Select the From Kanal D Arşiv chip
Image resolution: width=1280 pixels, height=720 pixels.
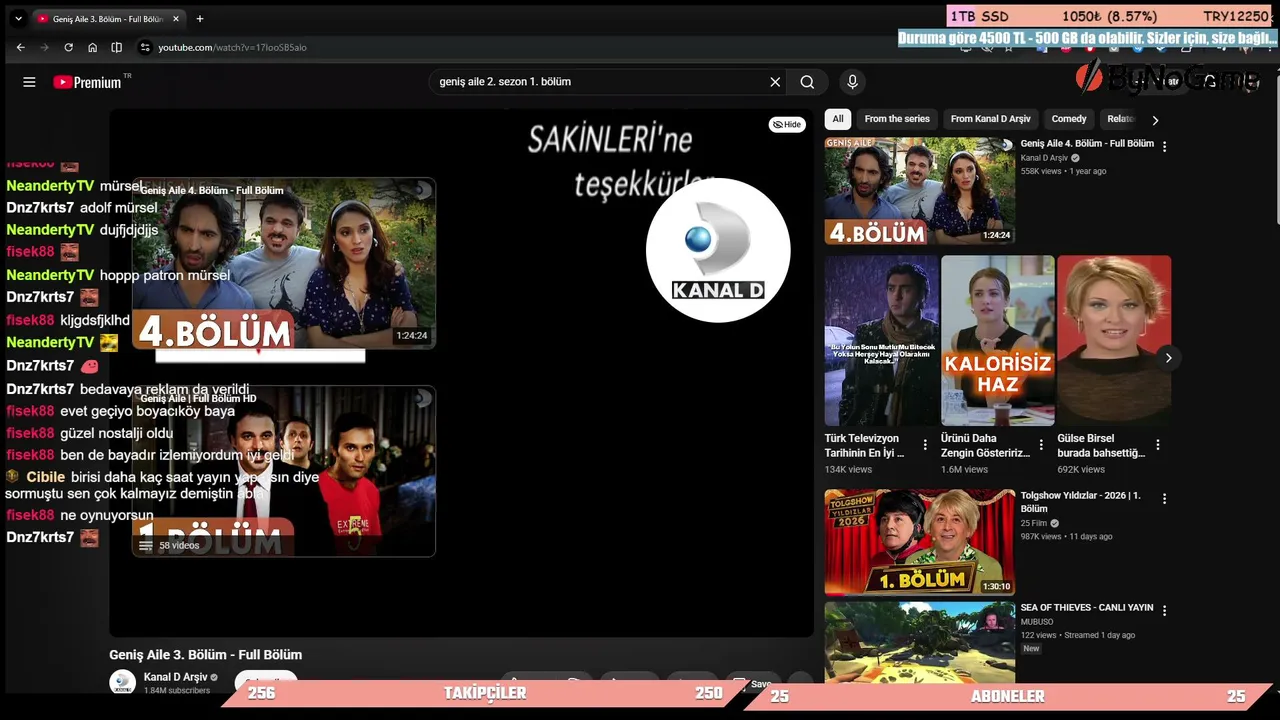point(990,119)
